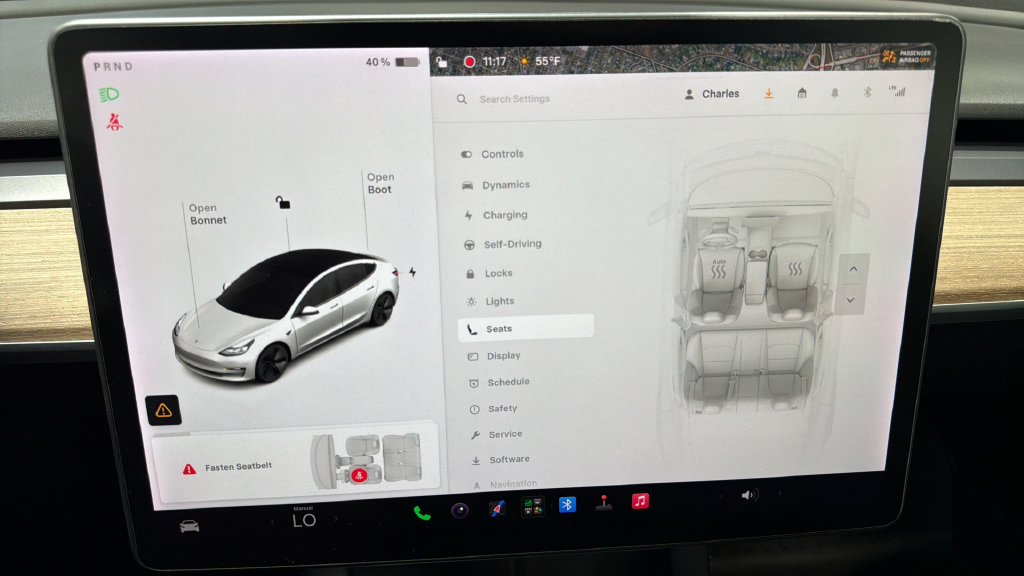Tap the up chevron beside the seats
The width and height of the screenshot is (1024, 576).
pos(853,269)
